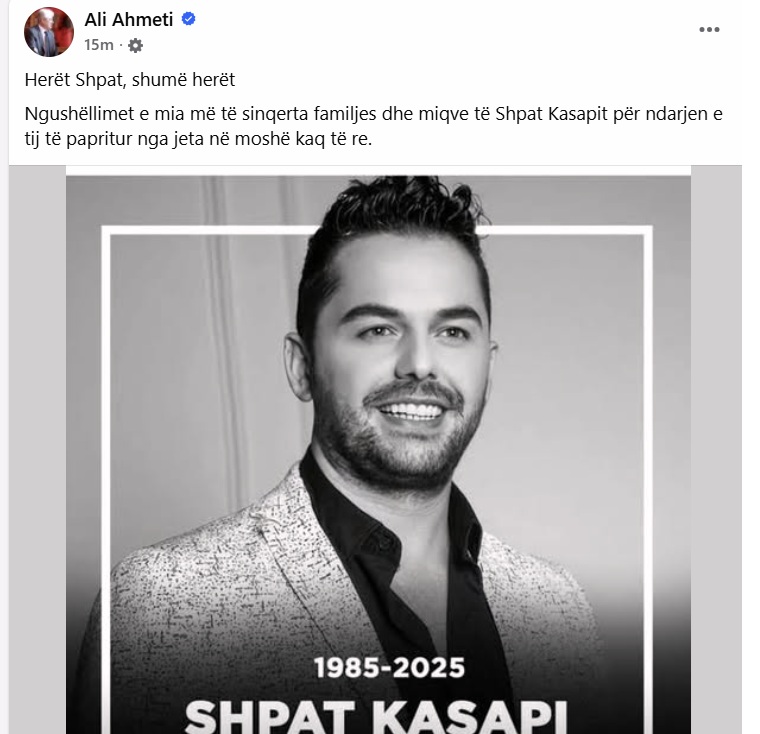760x734 pixels.
Task: Open Ali Ahmeti's profile picture
Action: point(48,32)
